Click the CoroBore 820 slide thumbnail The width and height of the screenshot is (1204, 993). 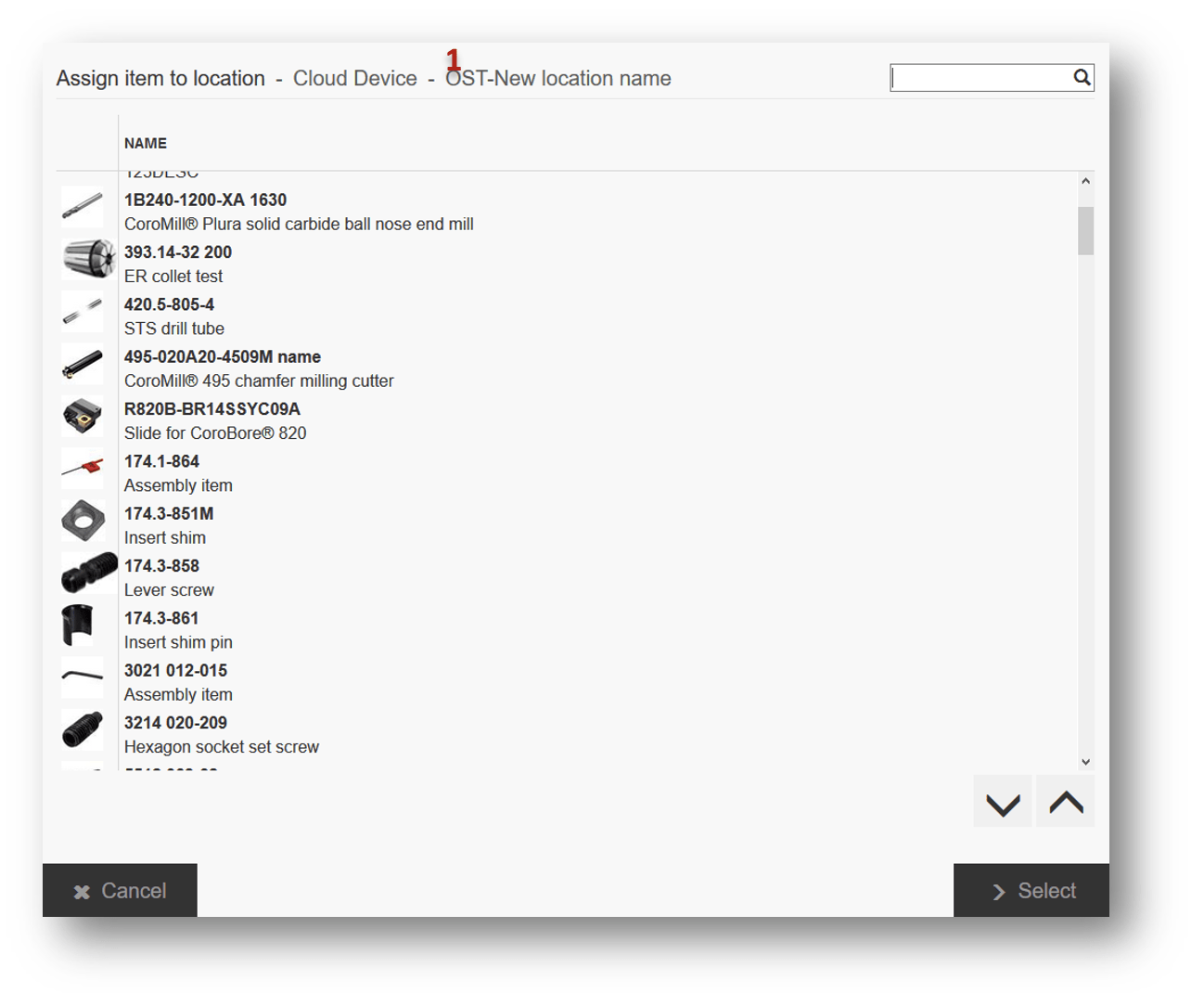pos(83,416)
